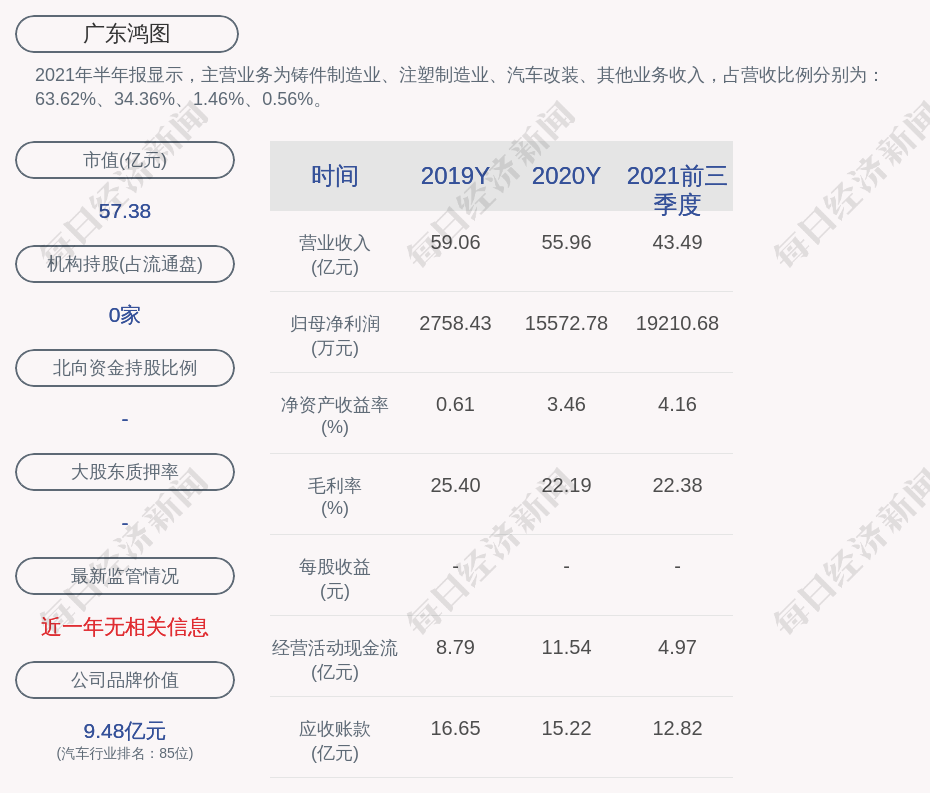Click the 公司品牌价值 pill
This screenshot has height=793, width=930.
(x=125, y=680)
